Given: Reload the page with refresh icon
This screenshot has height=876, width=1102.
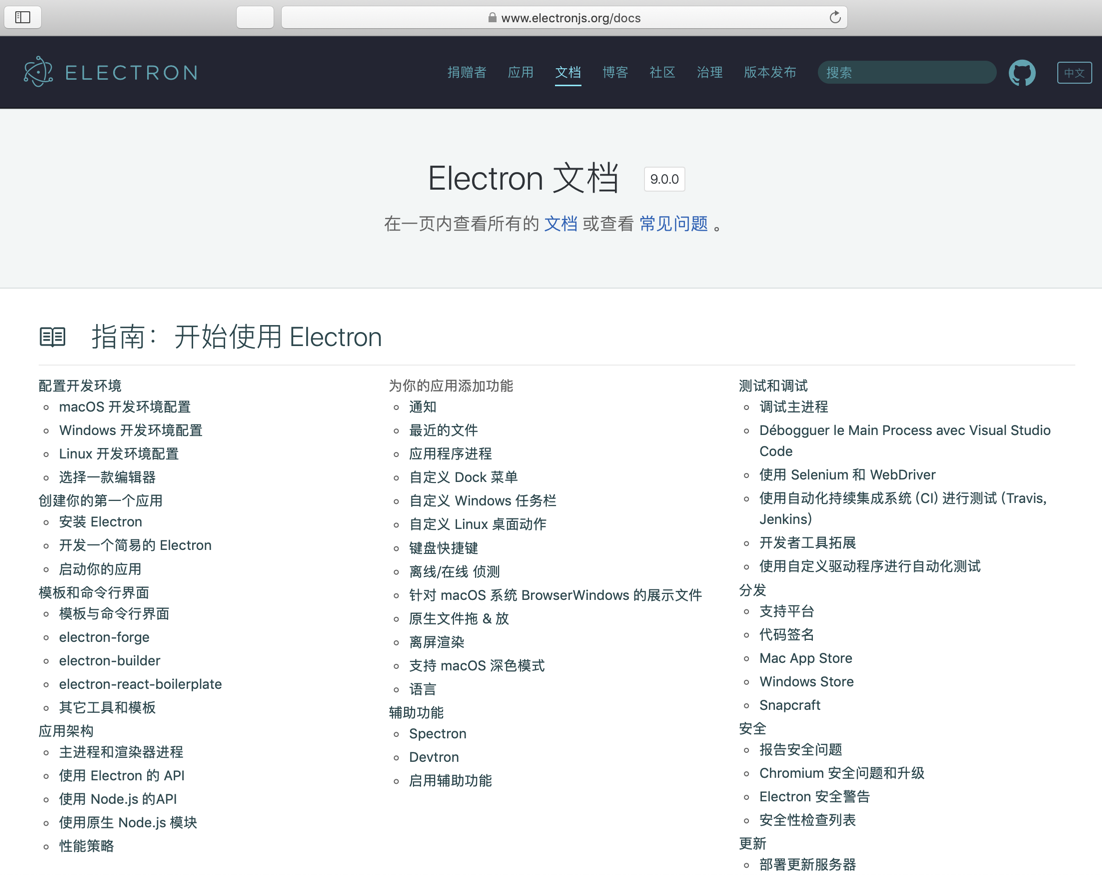Looking at the screenshot, I should pyautogui.click(x=835, y=18).
